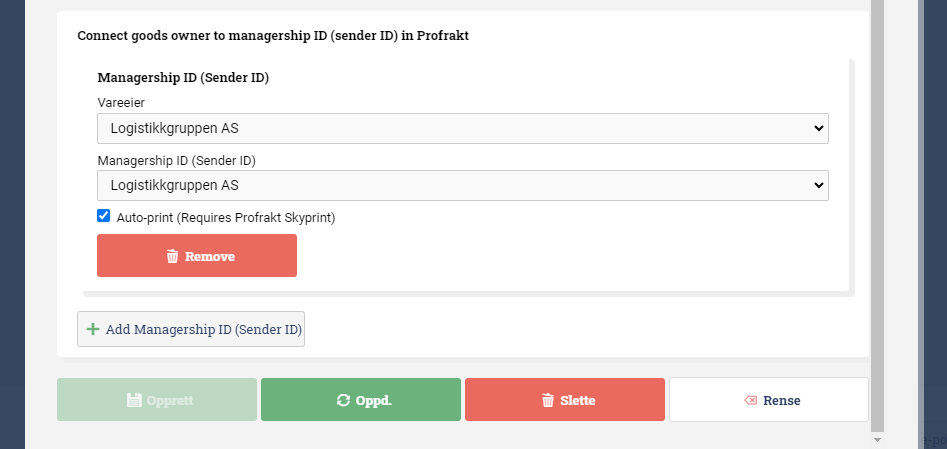Toggle the Auto-print checkbox
This screenshot has width=947, height=449.
pos(103,216)
